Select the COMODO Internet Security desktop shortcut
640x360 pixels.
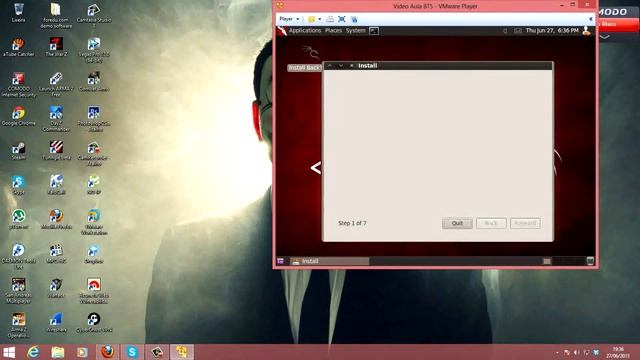18,84
